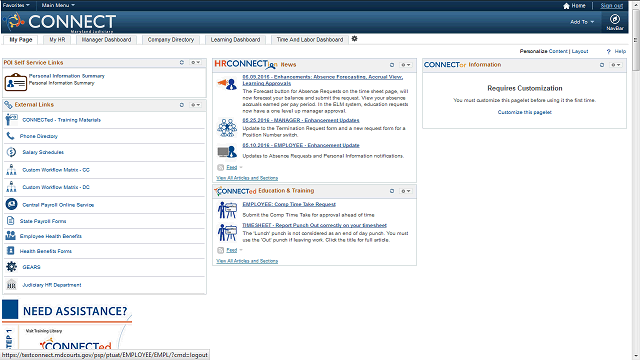Screen dimensions: 640x360
Task: Click the GEARS gear icon
Action: coord(11,267)
